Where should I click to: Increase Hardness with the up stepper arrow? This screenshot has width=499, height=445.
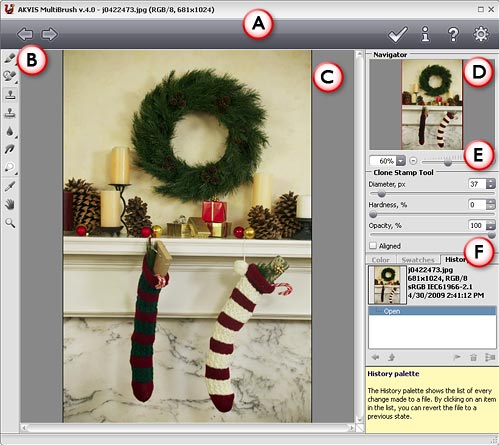[x=491, y=202]
